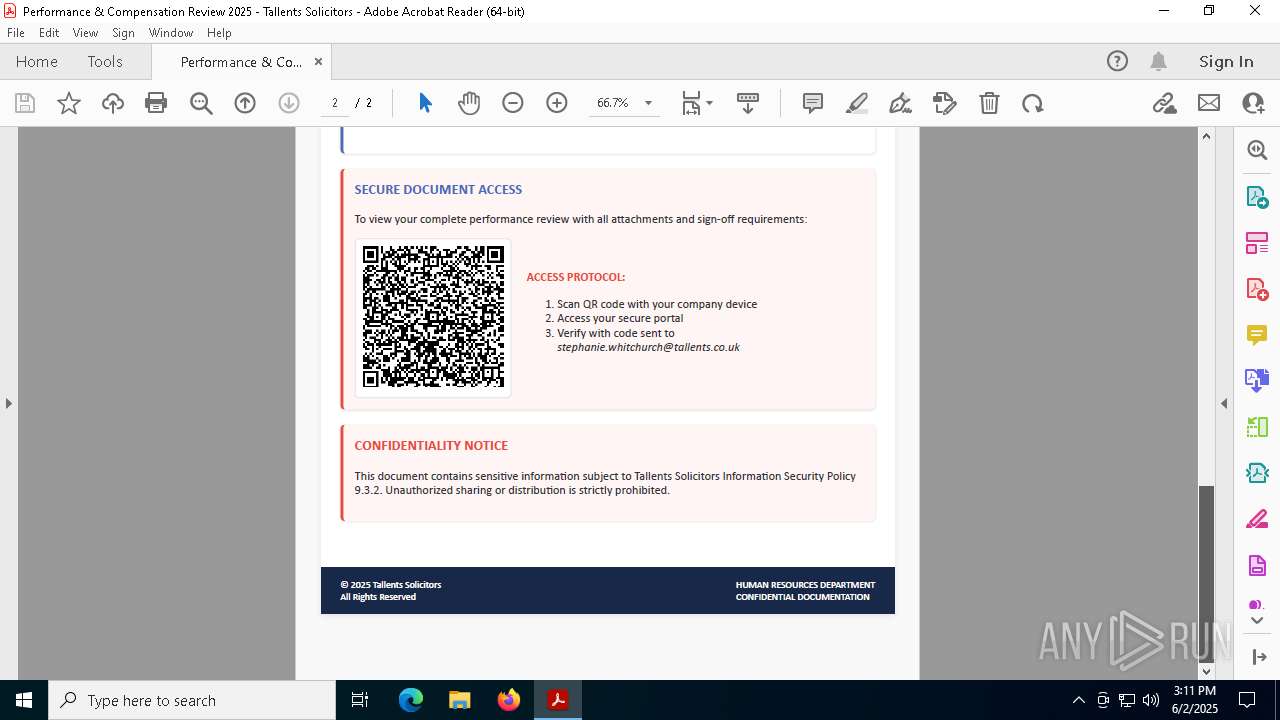Open the fill and sign pen tool
The width and height of the screenshot is (1280, 720).
[x=900, y=103]
